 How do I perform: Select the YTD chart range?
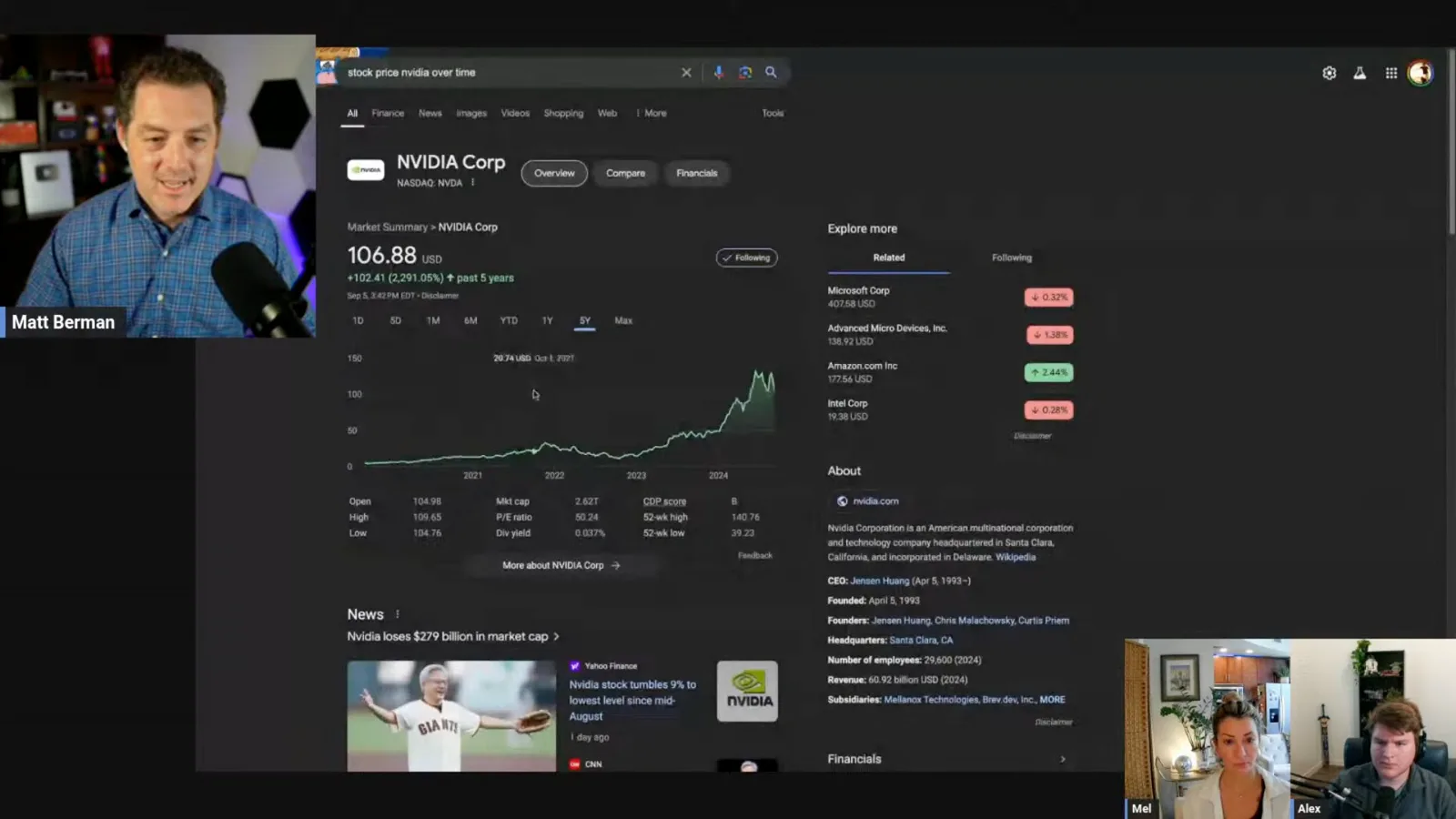coord(509,321)
